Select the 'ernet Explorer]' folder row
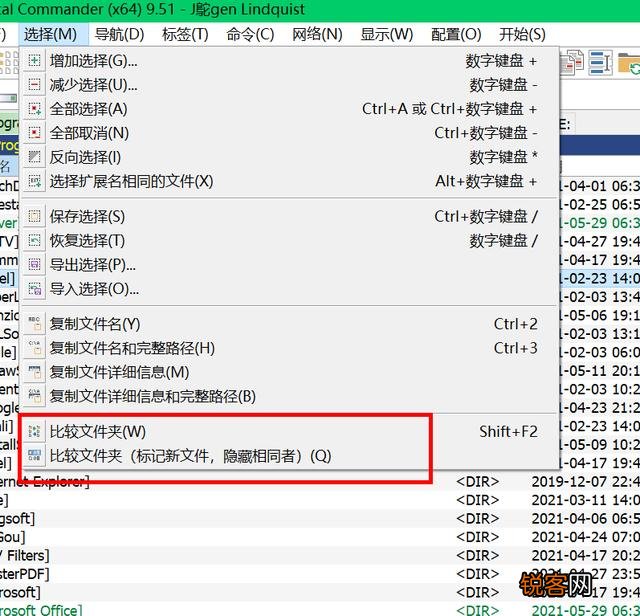The height and width of the screenshot is (616, 640). 320,482
